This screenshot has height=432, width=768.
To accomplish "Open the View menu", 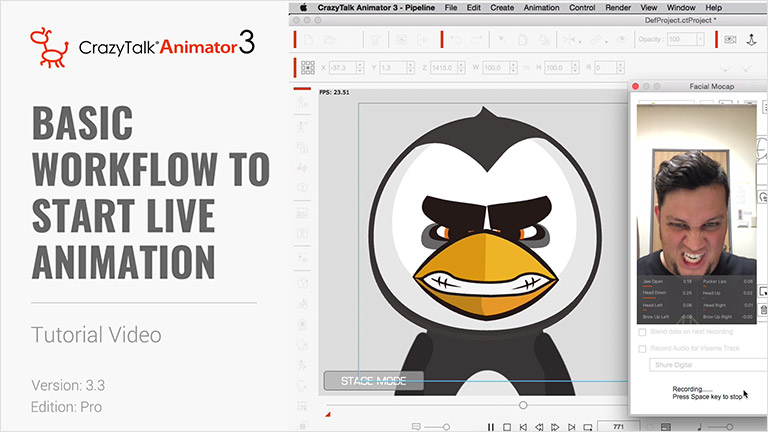I will [648, 8].
